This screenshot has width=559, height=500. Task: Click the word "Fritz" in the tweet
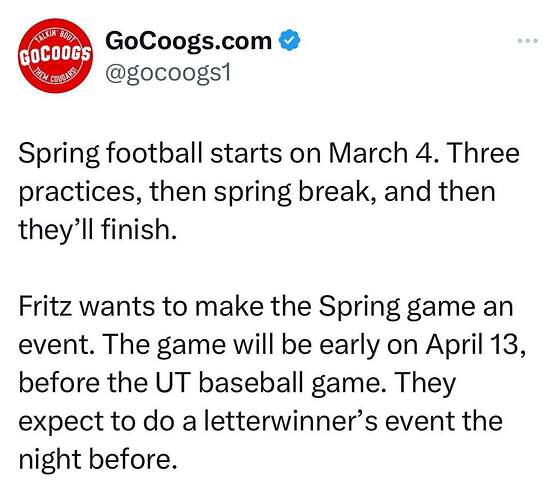(x=45, y=306)
